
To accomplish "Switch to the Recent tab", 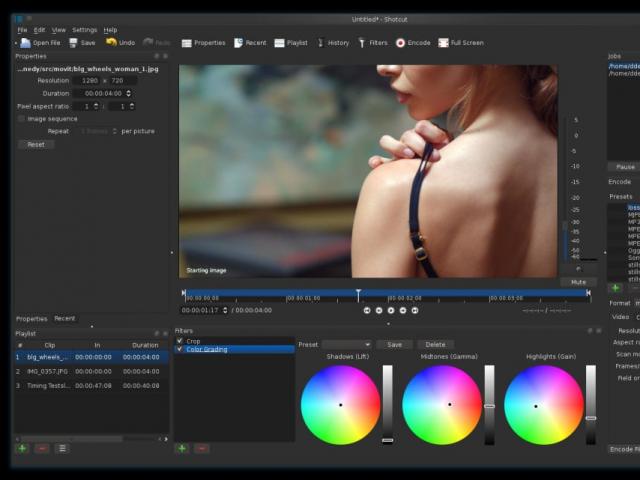I will click(x=64, y=318).
